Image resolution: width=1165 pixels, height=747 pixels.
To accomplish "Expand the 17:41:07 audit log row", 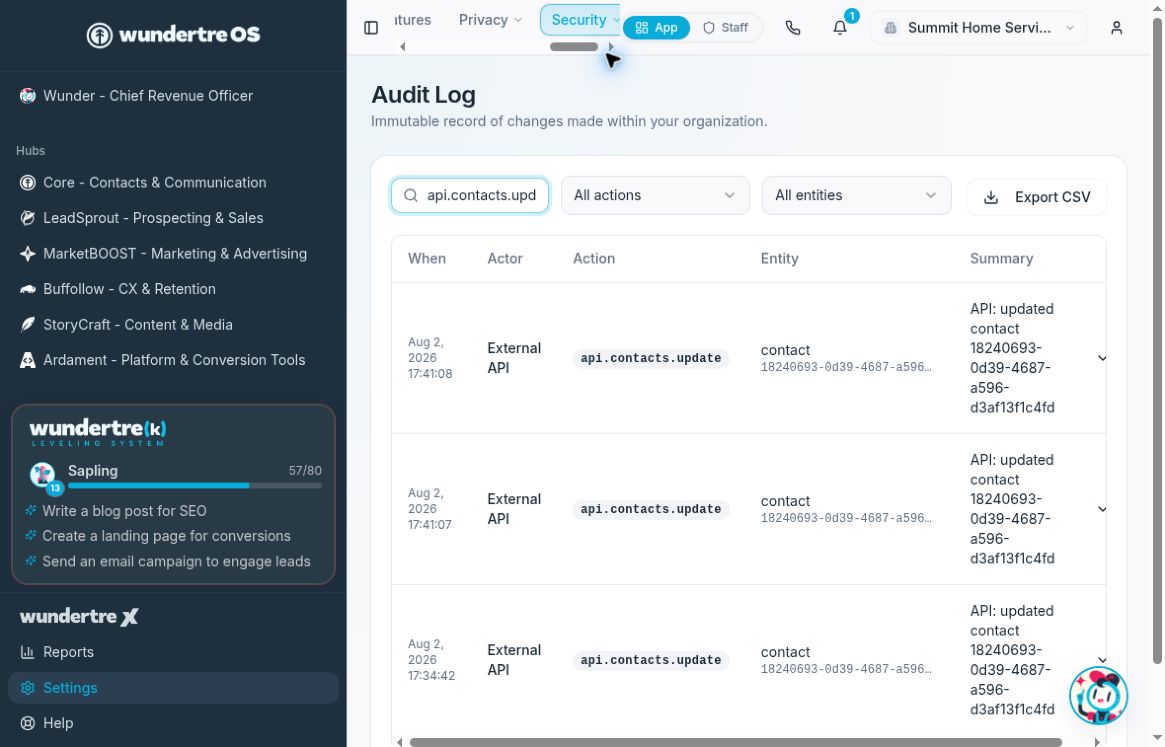I will pos(1102,509).
